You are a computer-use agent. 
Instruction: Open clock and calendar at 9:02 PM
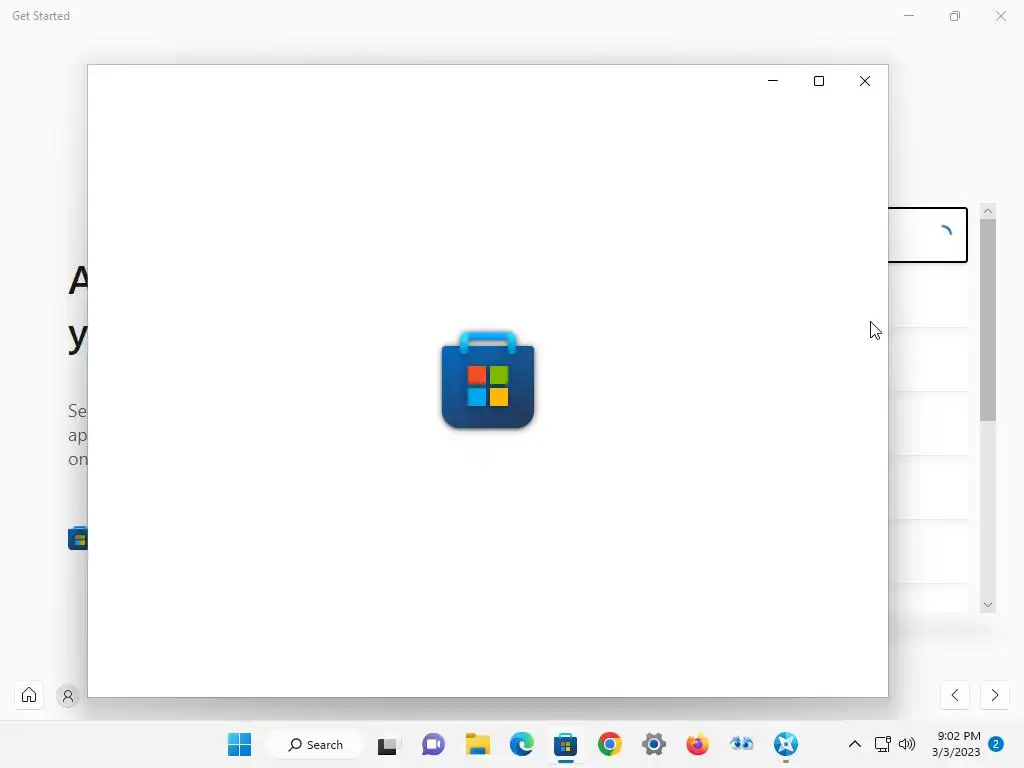(956, 744)
